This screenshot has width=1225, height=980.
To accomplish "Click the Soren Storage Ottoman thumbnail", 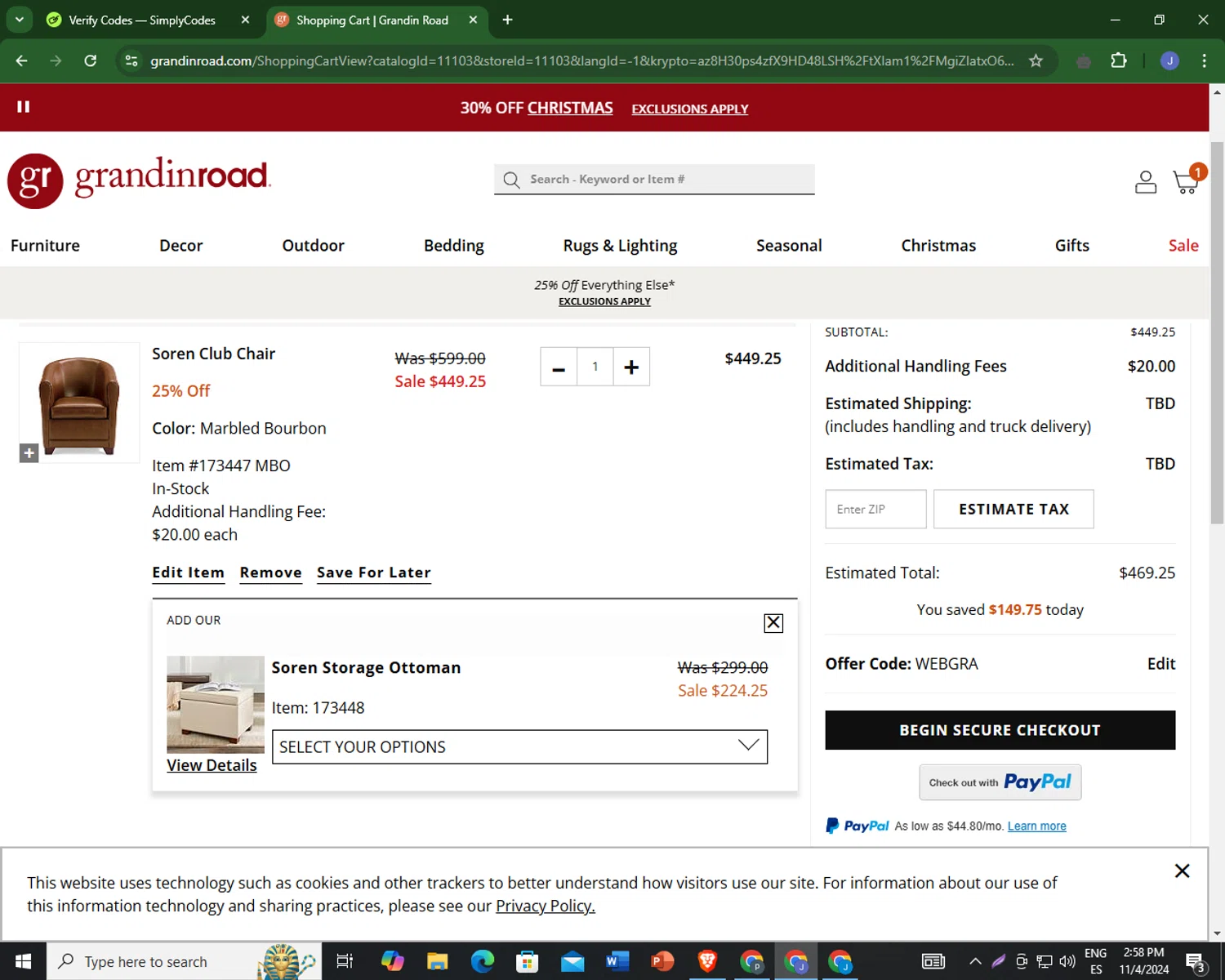I will pyautogui.click(x=216, y=704).
